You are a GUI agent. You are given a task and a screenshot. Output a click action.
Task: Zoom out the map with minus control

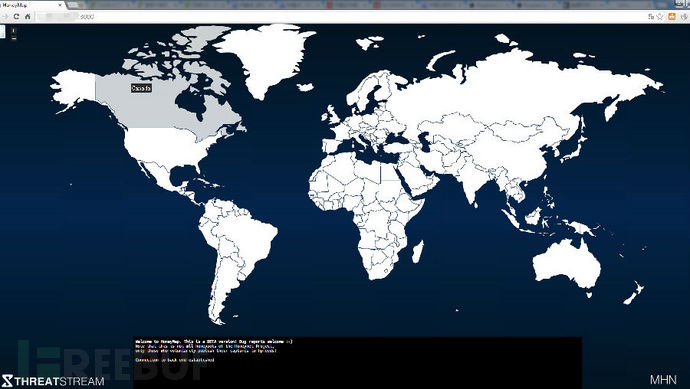pyautogui.click(x=14, y=38)
